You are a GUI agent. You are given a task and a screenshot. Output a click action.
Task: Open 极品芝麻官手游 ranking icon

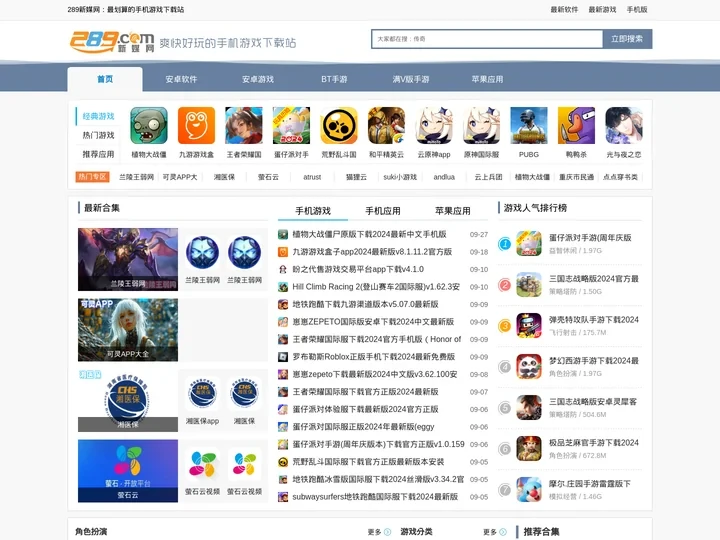(x=529, y=449)
